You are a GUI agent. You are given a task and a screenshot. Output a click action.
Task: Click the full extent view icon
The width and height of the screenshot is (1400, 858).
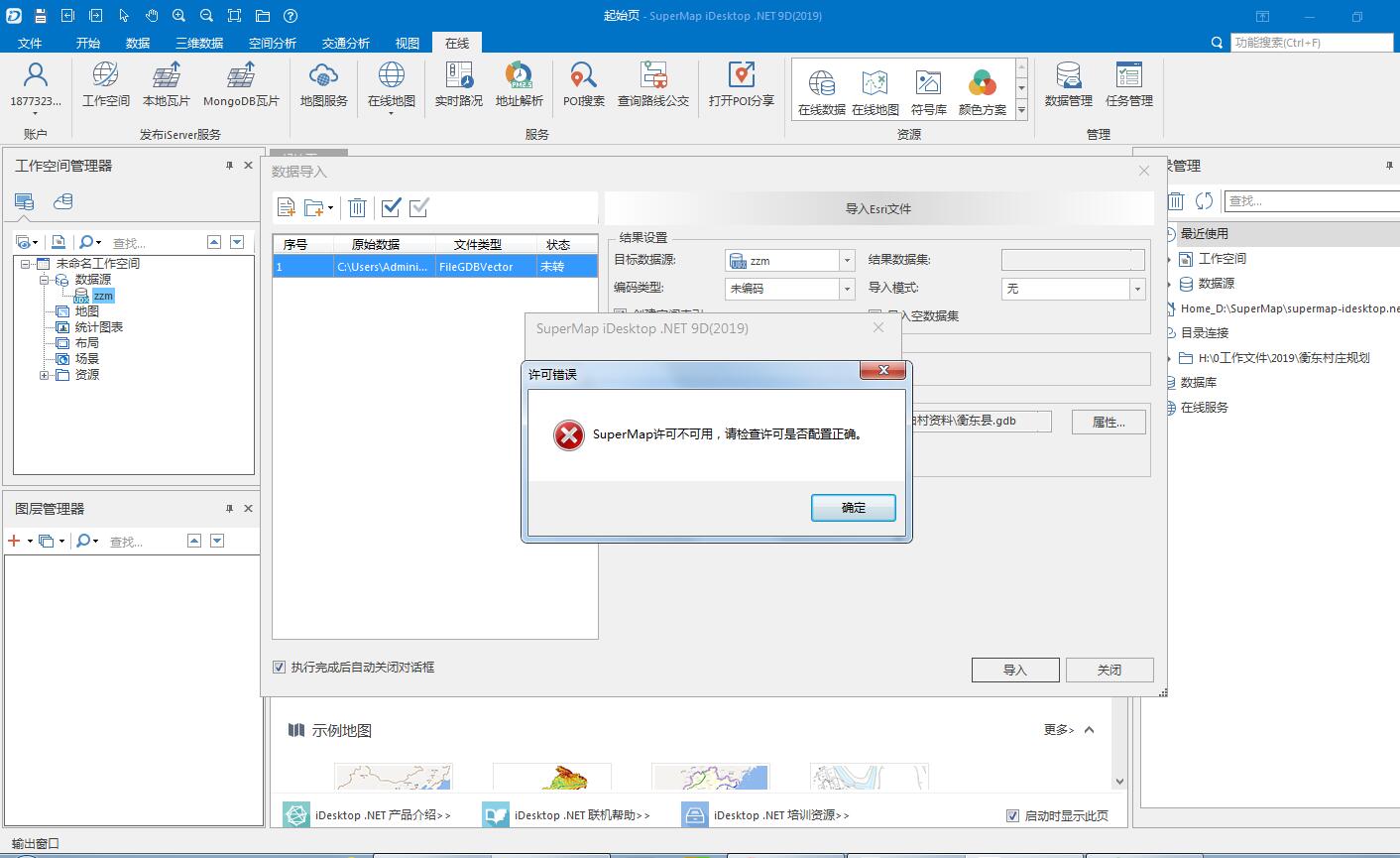[234, 16]
